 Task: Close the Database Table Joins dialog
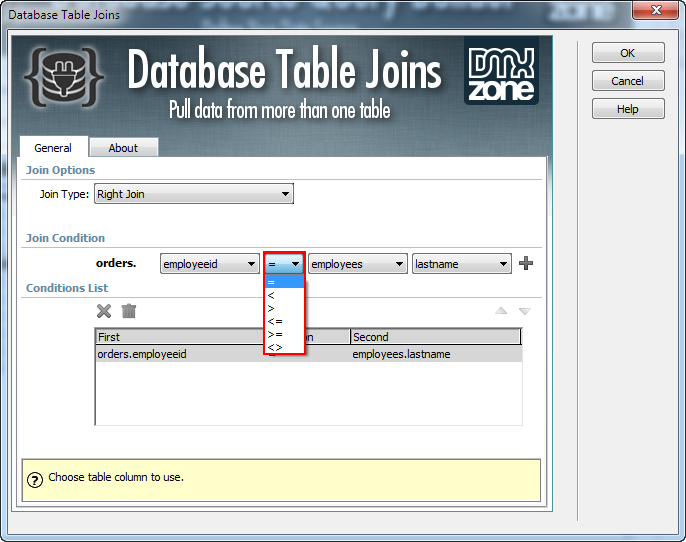tap(655, 10)
